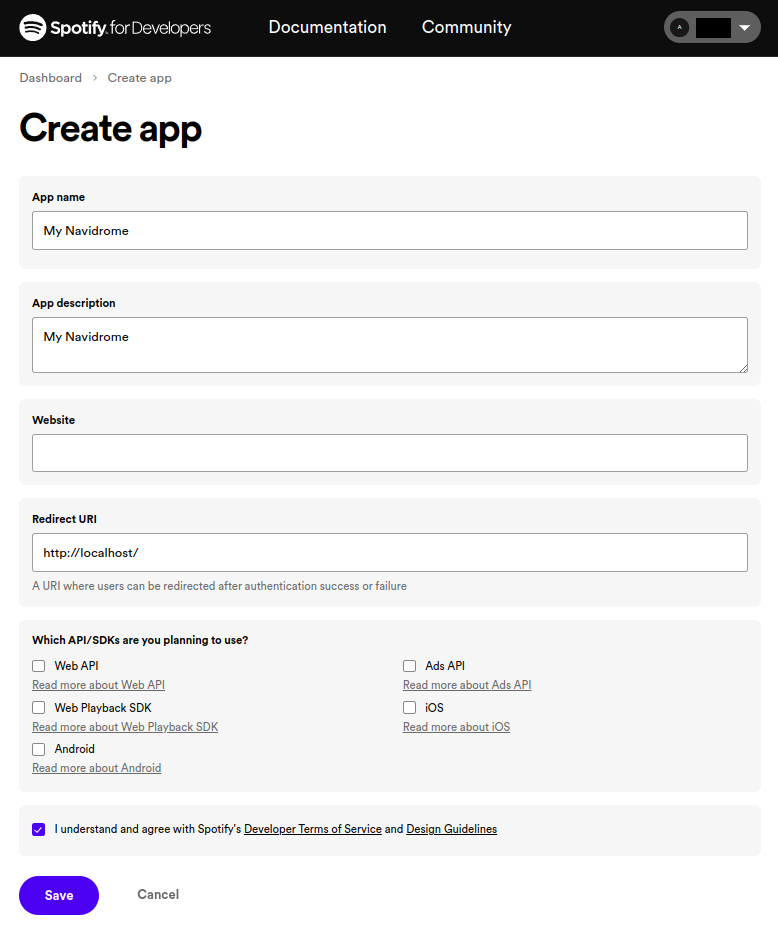This screenshot has width=778, height=931.
Task: Open the account dropdown arrow
Action: coord(743,28)
